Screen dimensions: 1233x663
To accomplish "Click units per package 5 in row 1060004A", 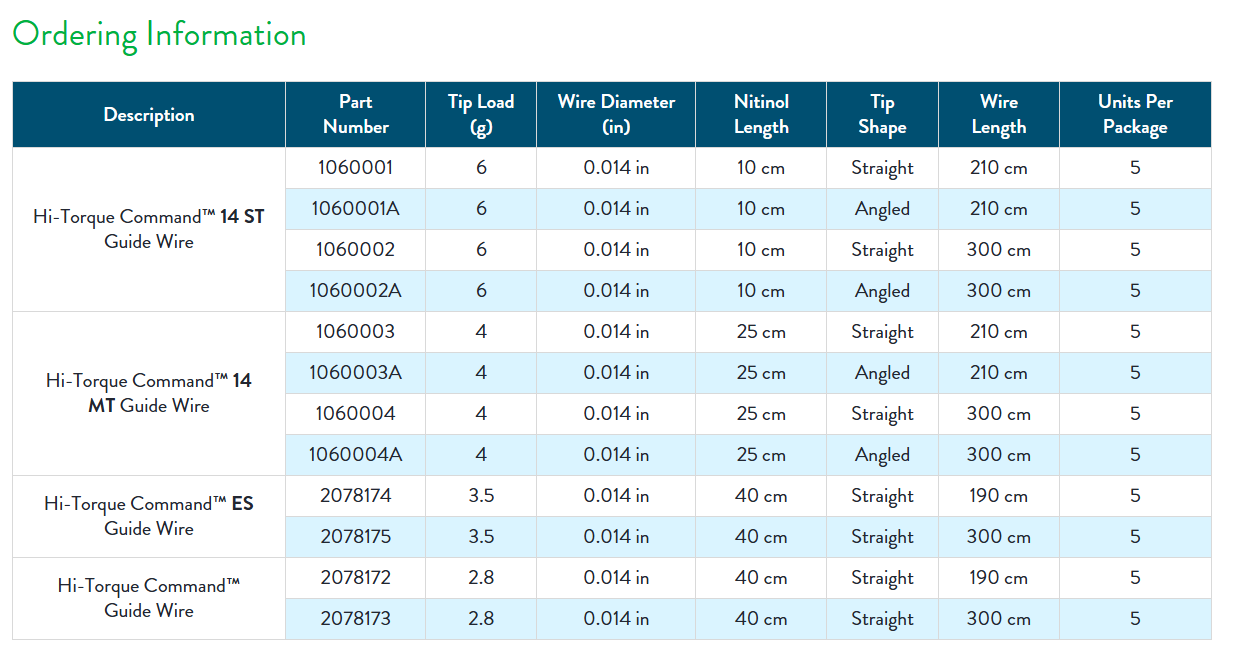I will tap(1135, 455).
